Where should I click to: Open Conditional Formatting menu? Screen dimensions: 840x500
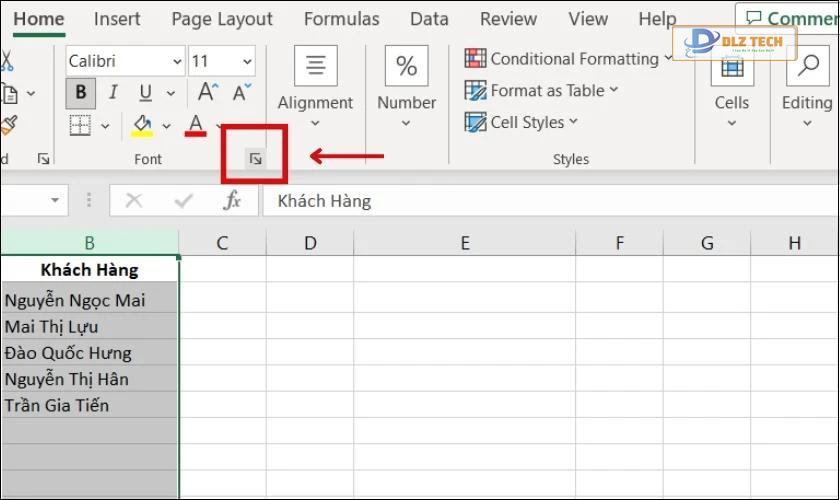(568, 58)
